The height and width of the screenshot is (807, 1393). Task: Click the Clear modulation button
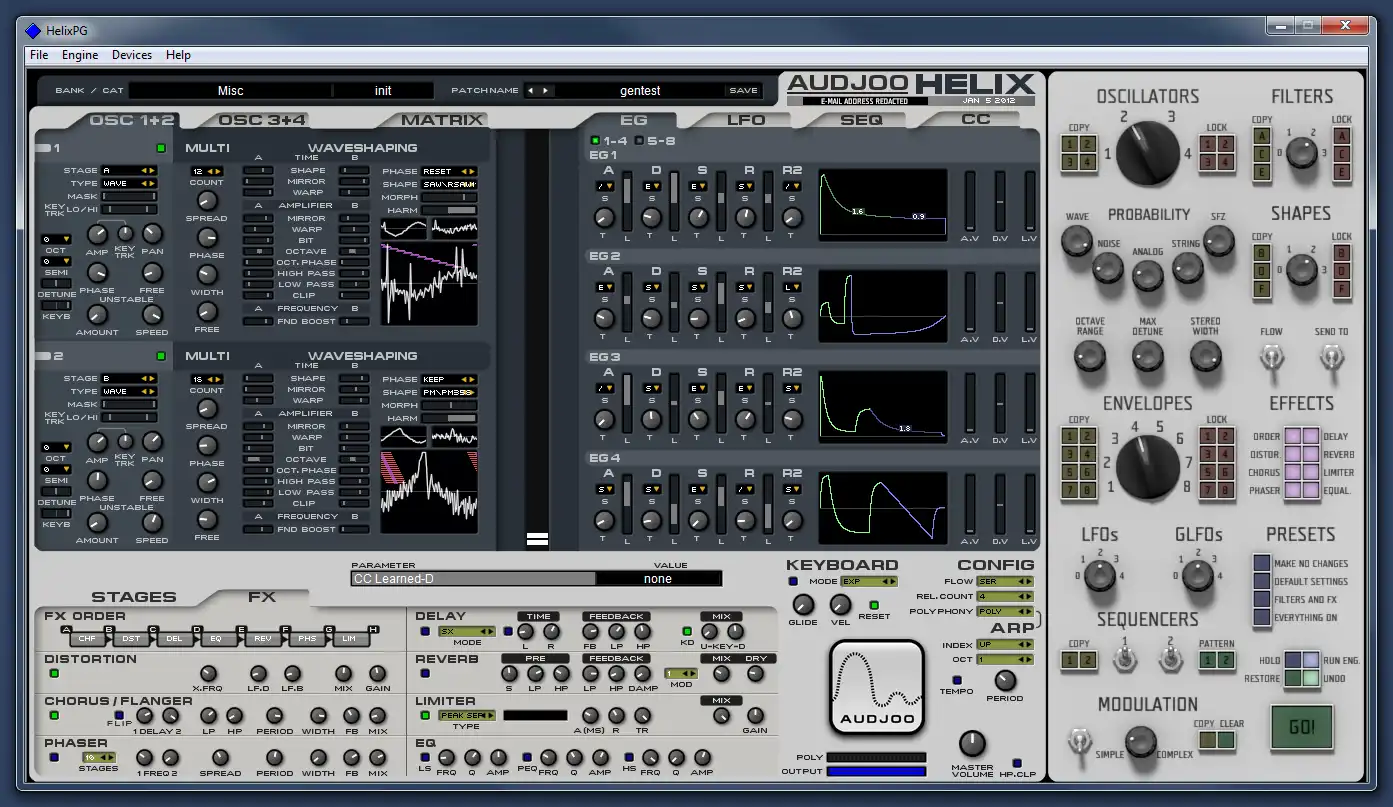[x=1226, y=740]
